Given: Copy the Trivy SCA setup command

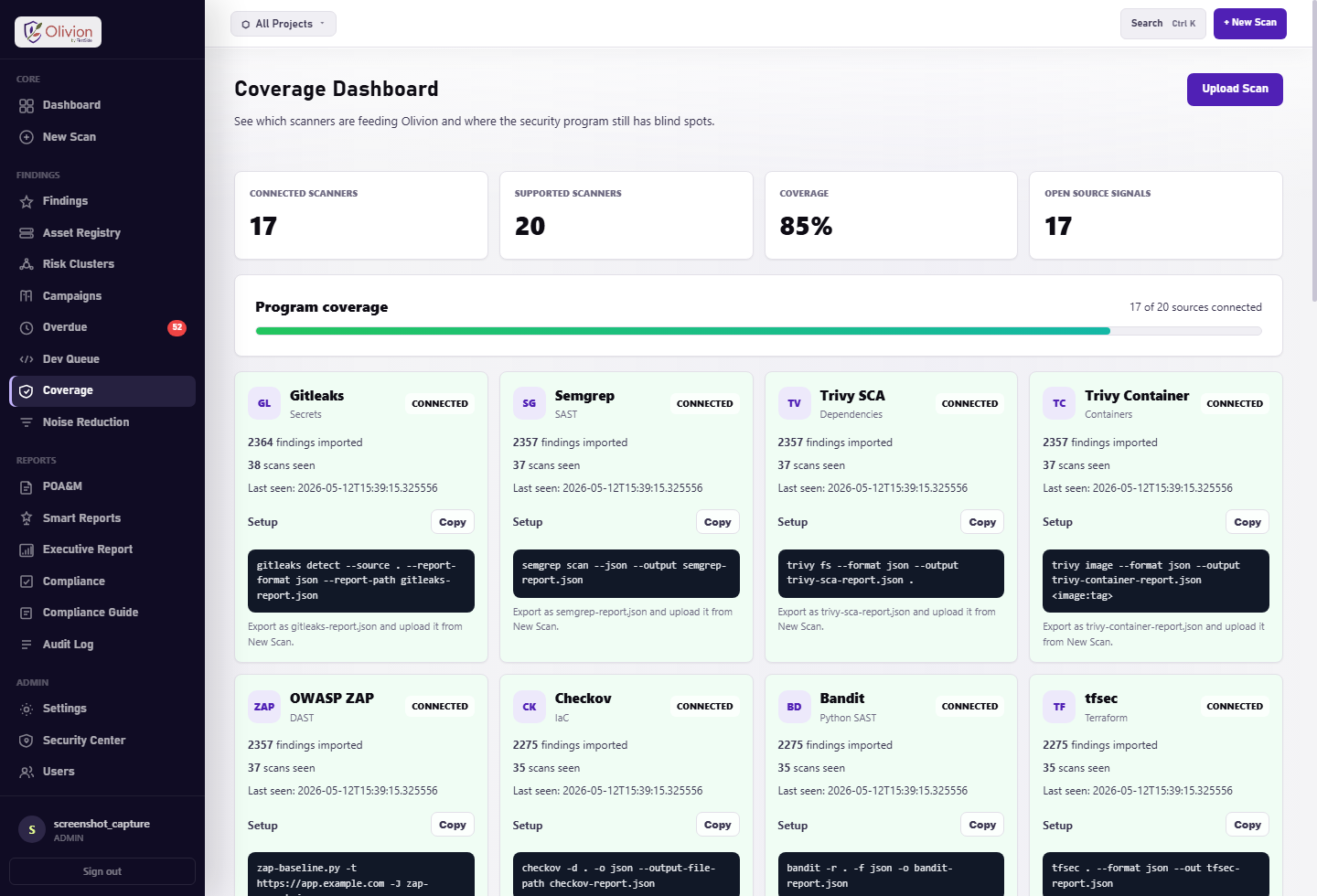Looking at the screenshot, I should [982, 522].
